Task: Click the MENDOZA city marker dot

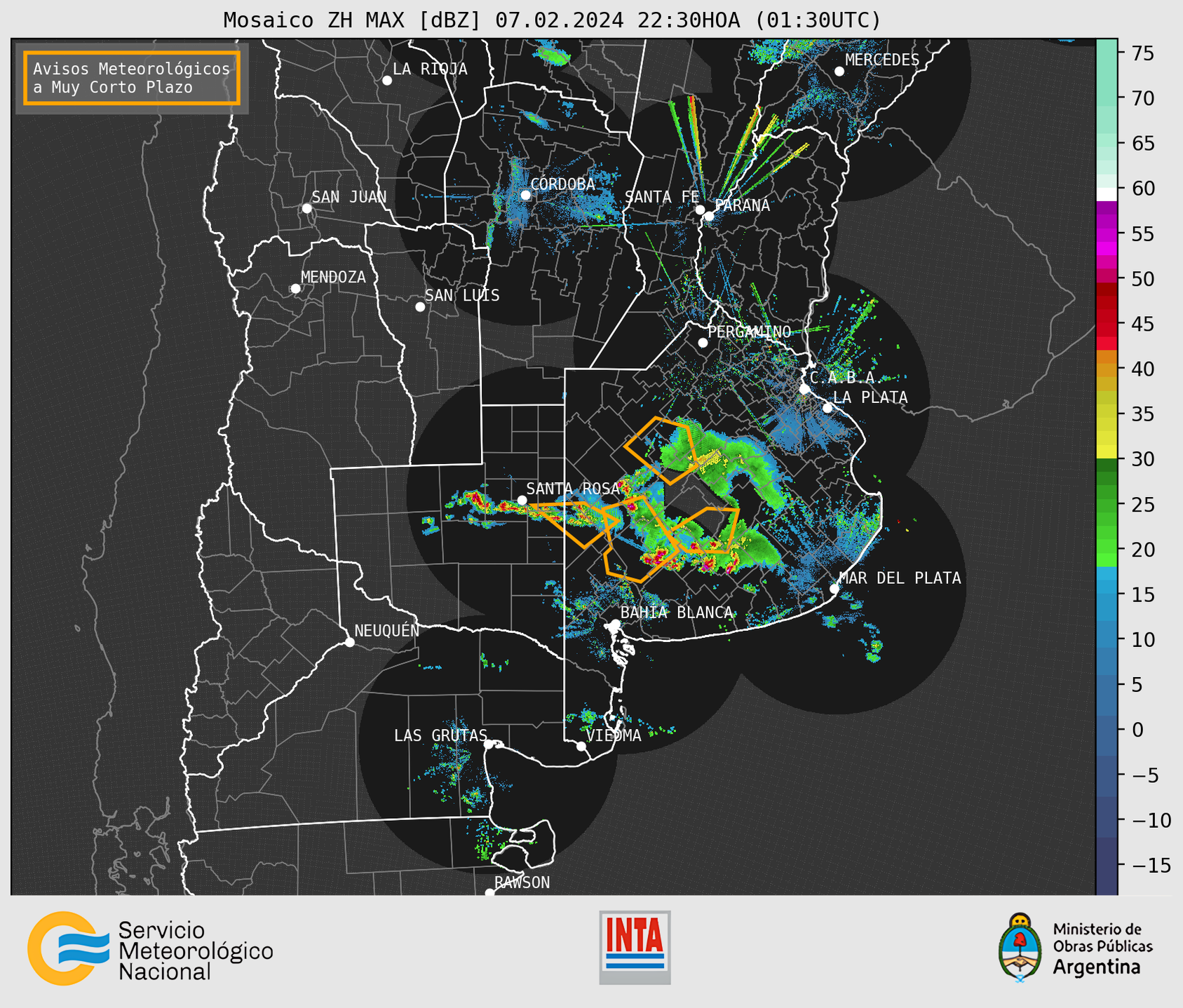Action: tap(295, 289)
